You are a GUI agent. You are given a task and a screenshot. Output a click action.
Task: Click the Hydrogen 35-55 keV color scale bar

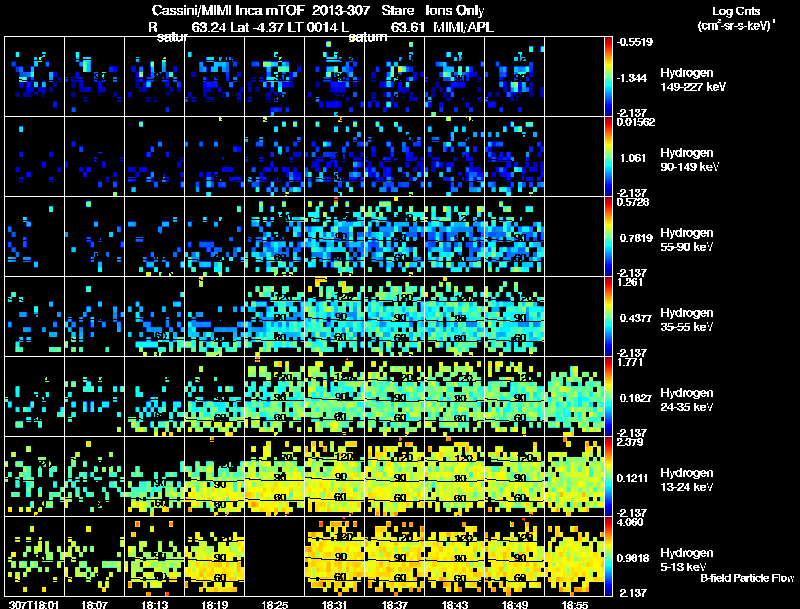pyautogui.click(x=608, y=317)
